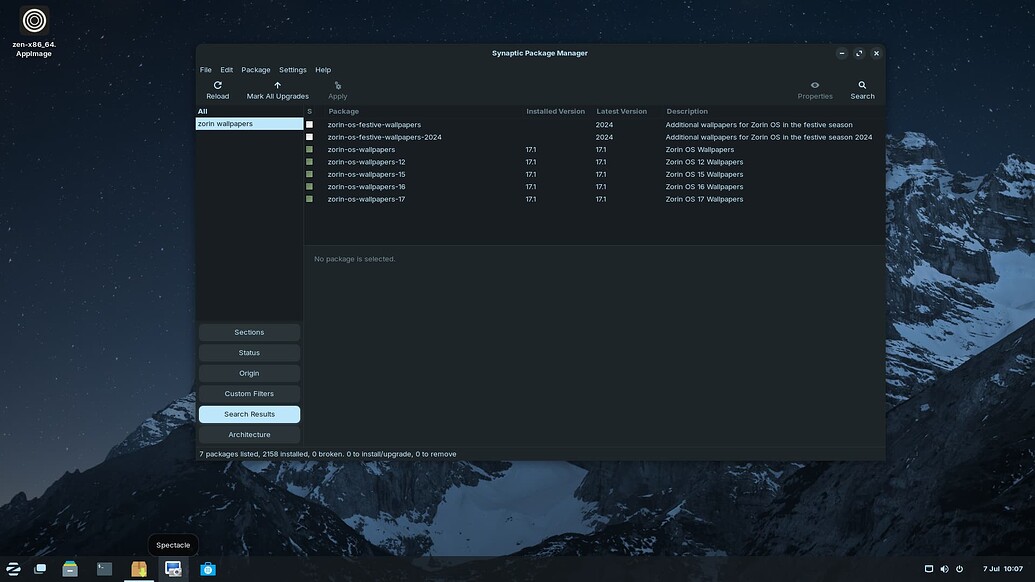The width and height of the screenshot is (1035, 582).
Task: Open the File menu
Action: pyautogui.click(x=204, y=69)
